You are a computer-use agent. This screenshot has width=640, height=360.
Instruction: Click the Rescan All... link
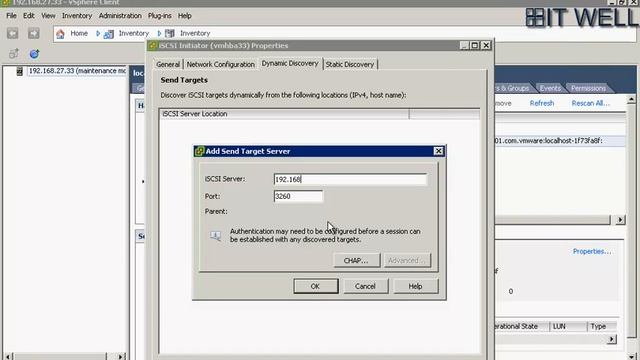coord(590,103)
